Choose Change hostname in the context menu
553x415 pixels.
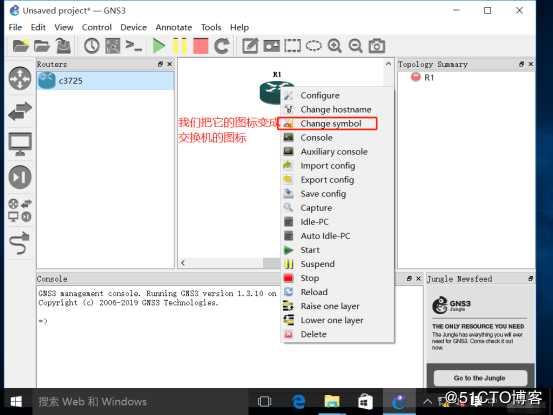(338, 109)
